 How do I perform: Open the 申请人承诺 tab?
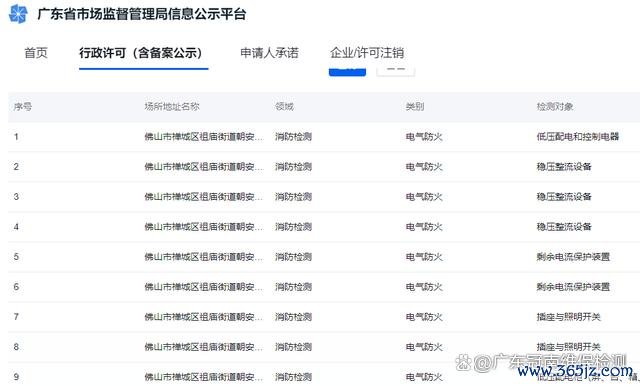point(269,53)
